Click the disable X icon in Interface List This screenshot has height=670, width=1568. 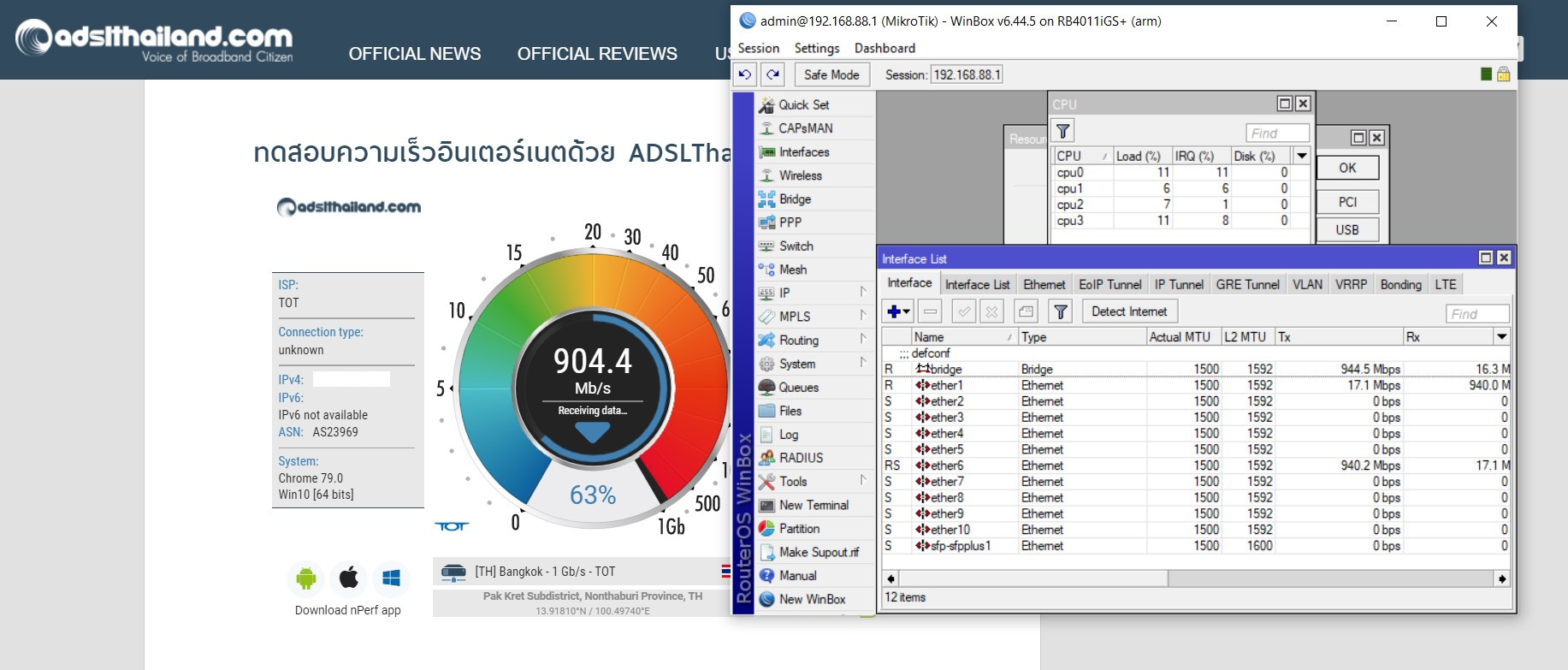991,311
